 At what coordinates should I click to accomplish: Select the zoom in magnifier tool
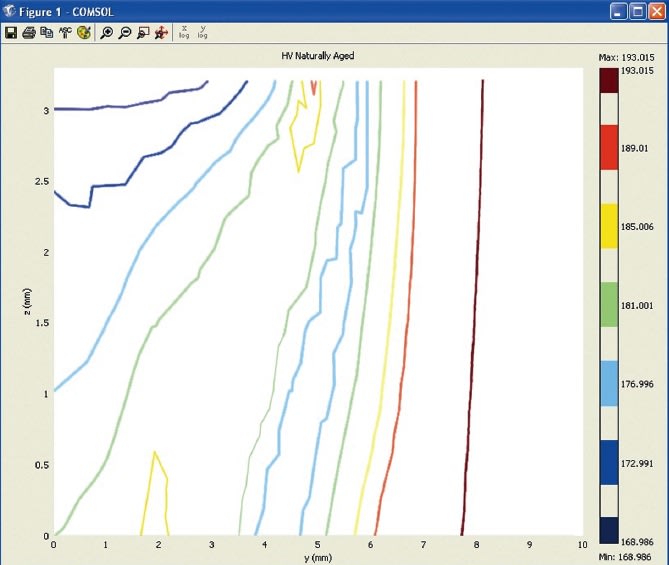pyautogui.click(x=106, y=32)
